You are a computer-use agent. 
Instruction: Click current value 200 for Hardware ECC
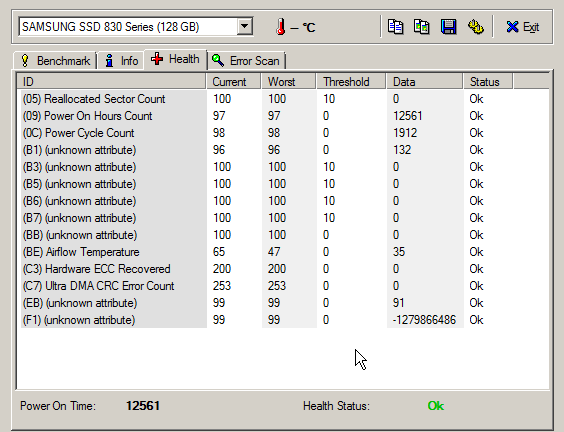(x=222, y=269)
